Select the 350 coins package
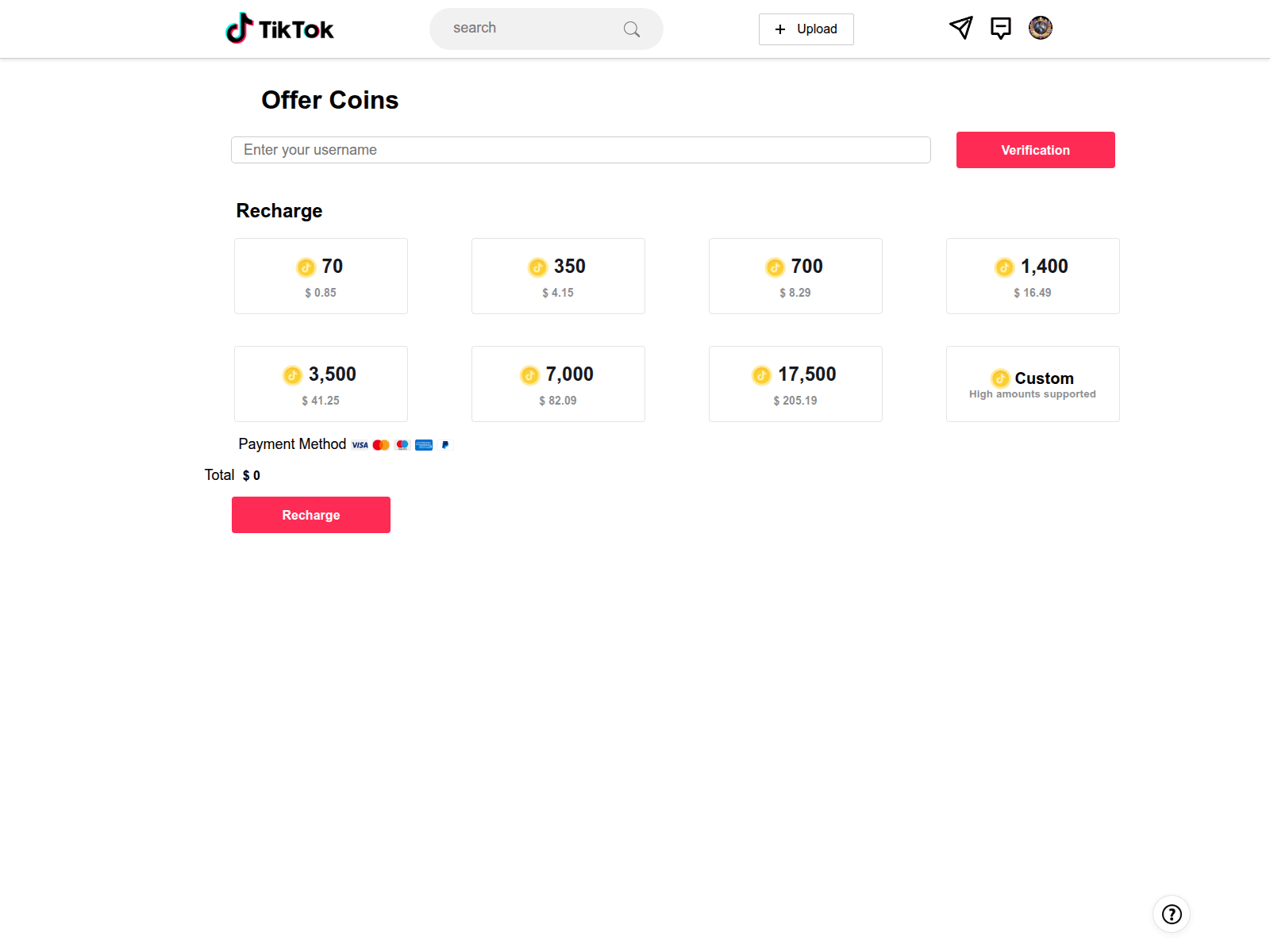1270x952 pixels. 558,276
